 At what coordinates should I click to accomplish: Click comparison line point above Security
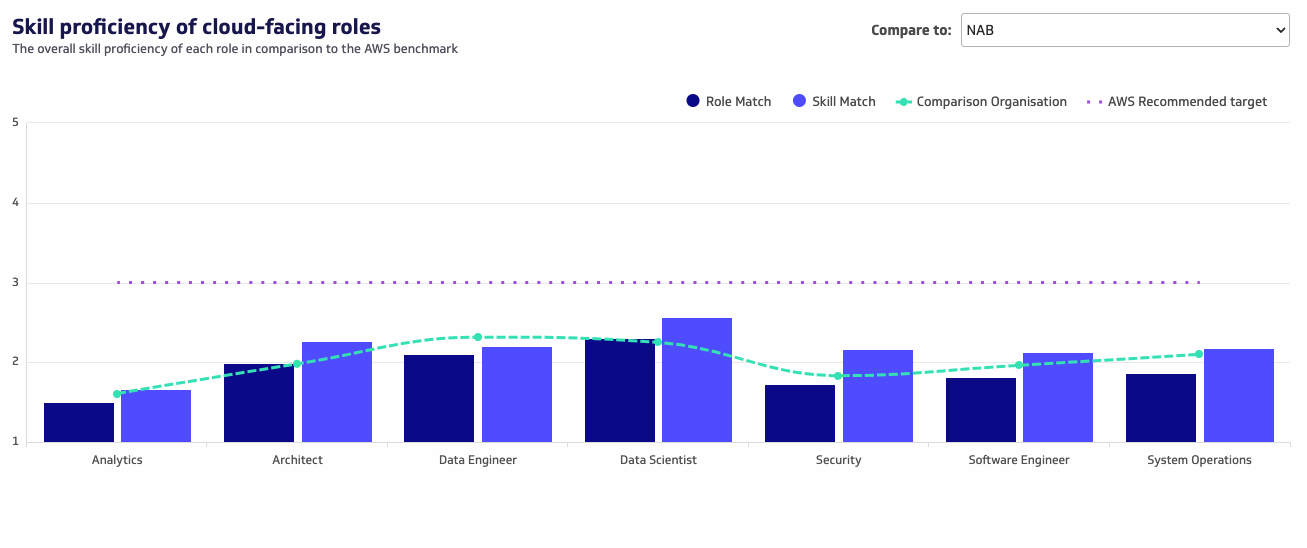pos(837,376)
